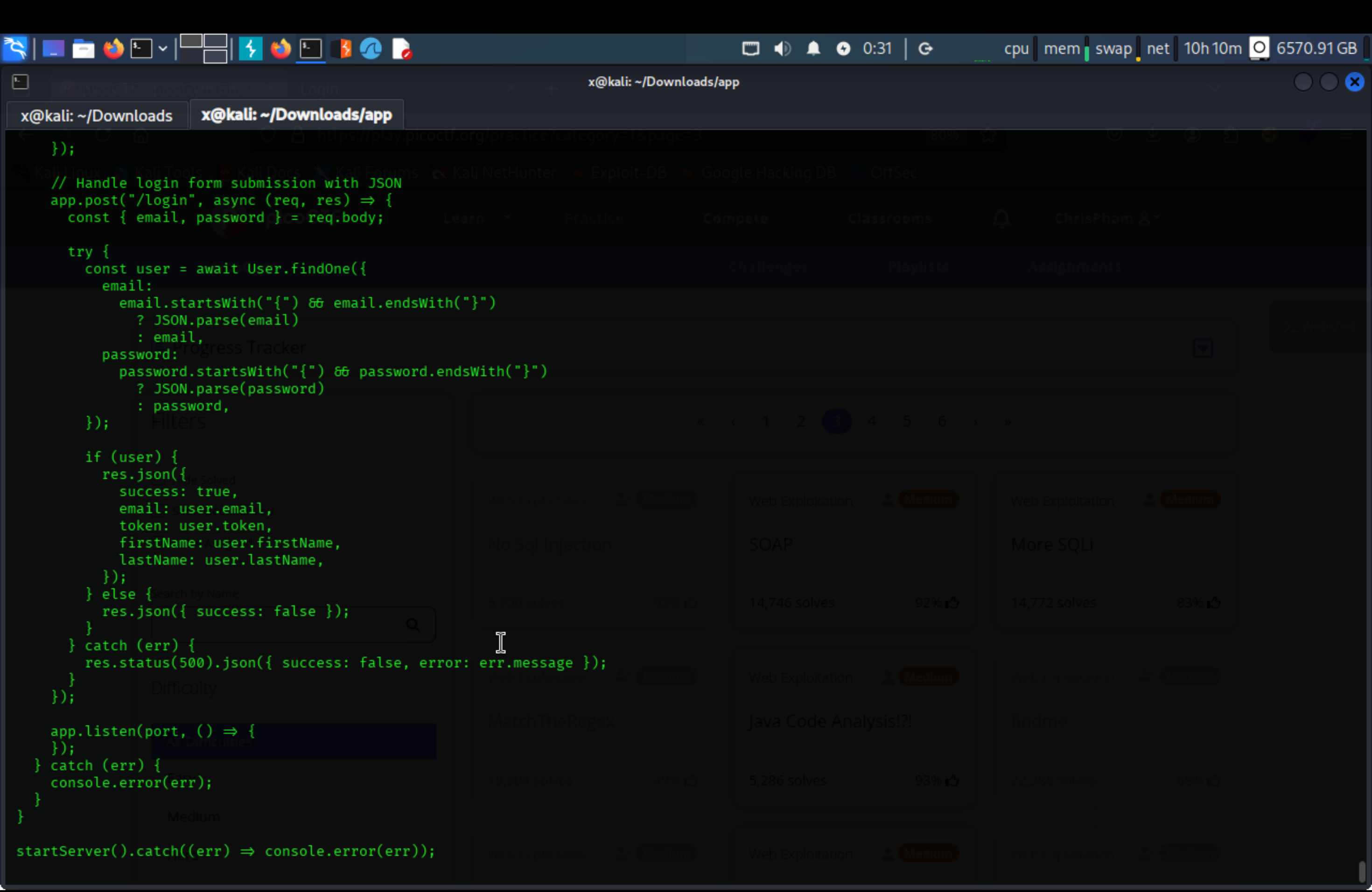The height and width of the screenshot is (892, 1372).
Task: Open the network connection tray icon
Action: coord(750,49)
